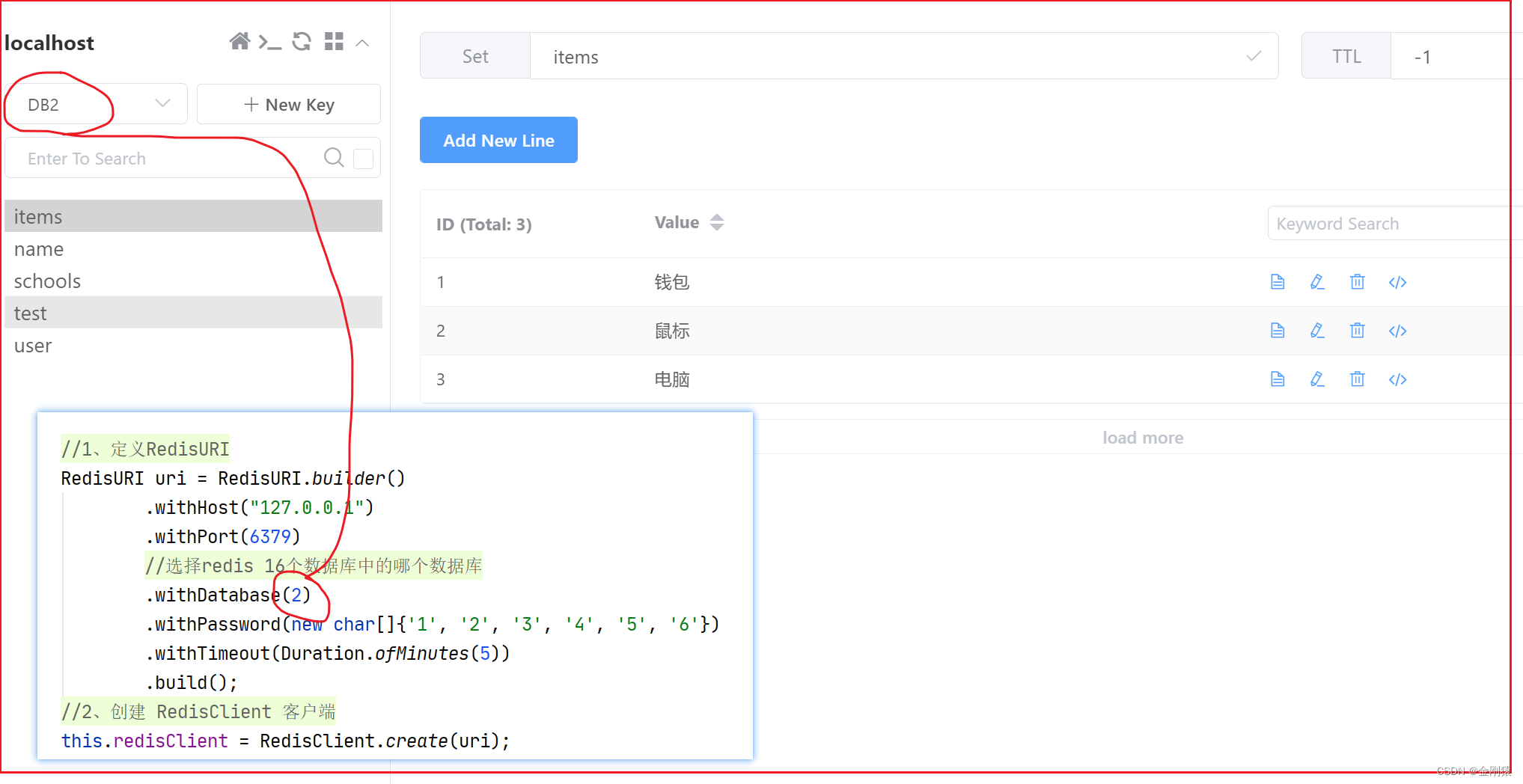Image resolution: width=1523 pixels, height=784 pixels.
Task: Click the value 电脑 cell
Action: (672, 379)
